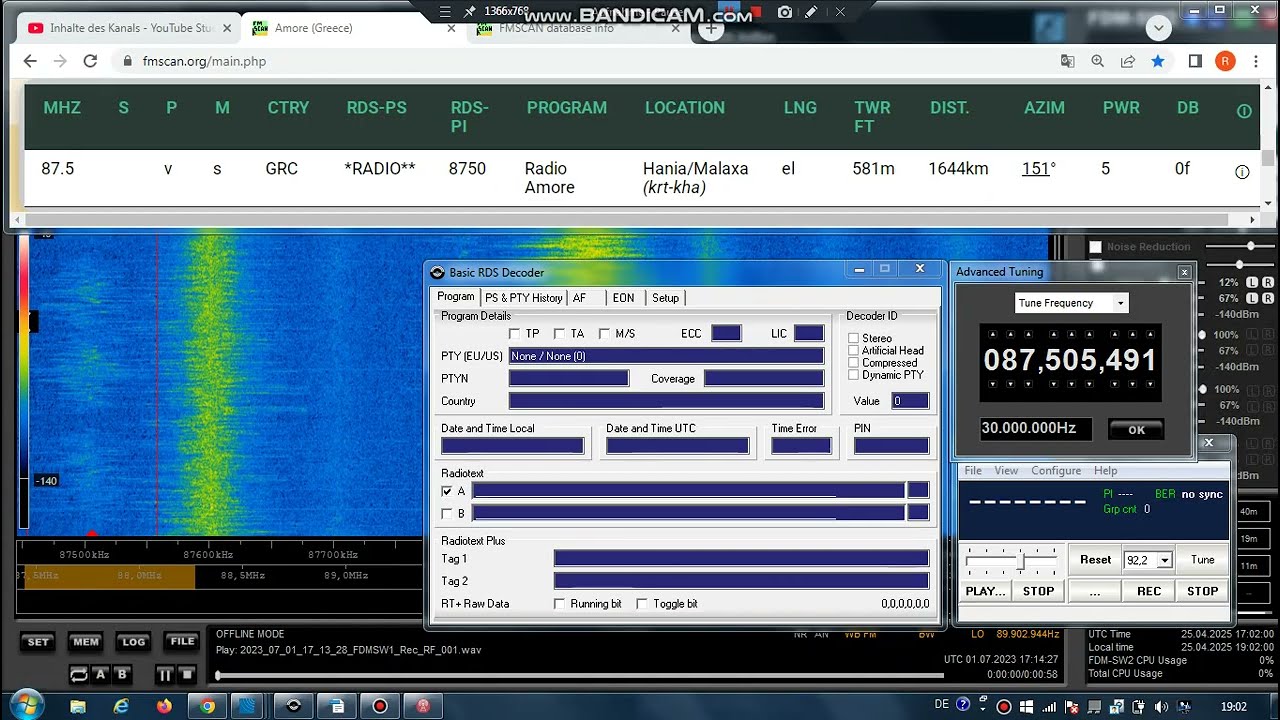Click the PLAY... button
Viewport: 1280px width, 720px height.
click(x=985, y=591)
